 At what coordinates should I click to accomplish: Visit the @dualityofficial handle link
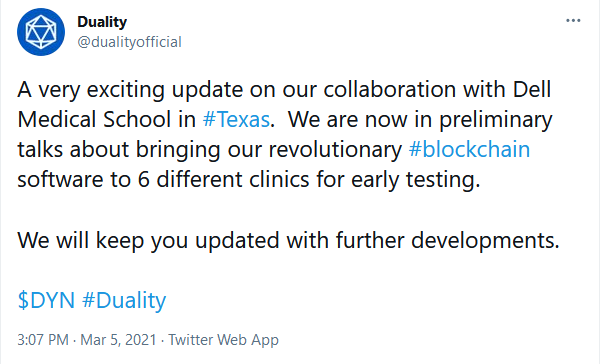129,42
